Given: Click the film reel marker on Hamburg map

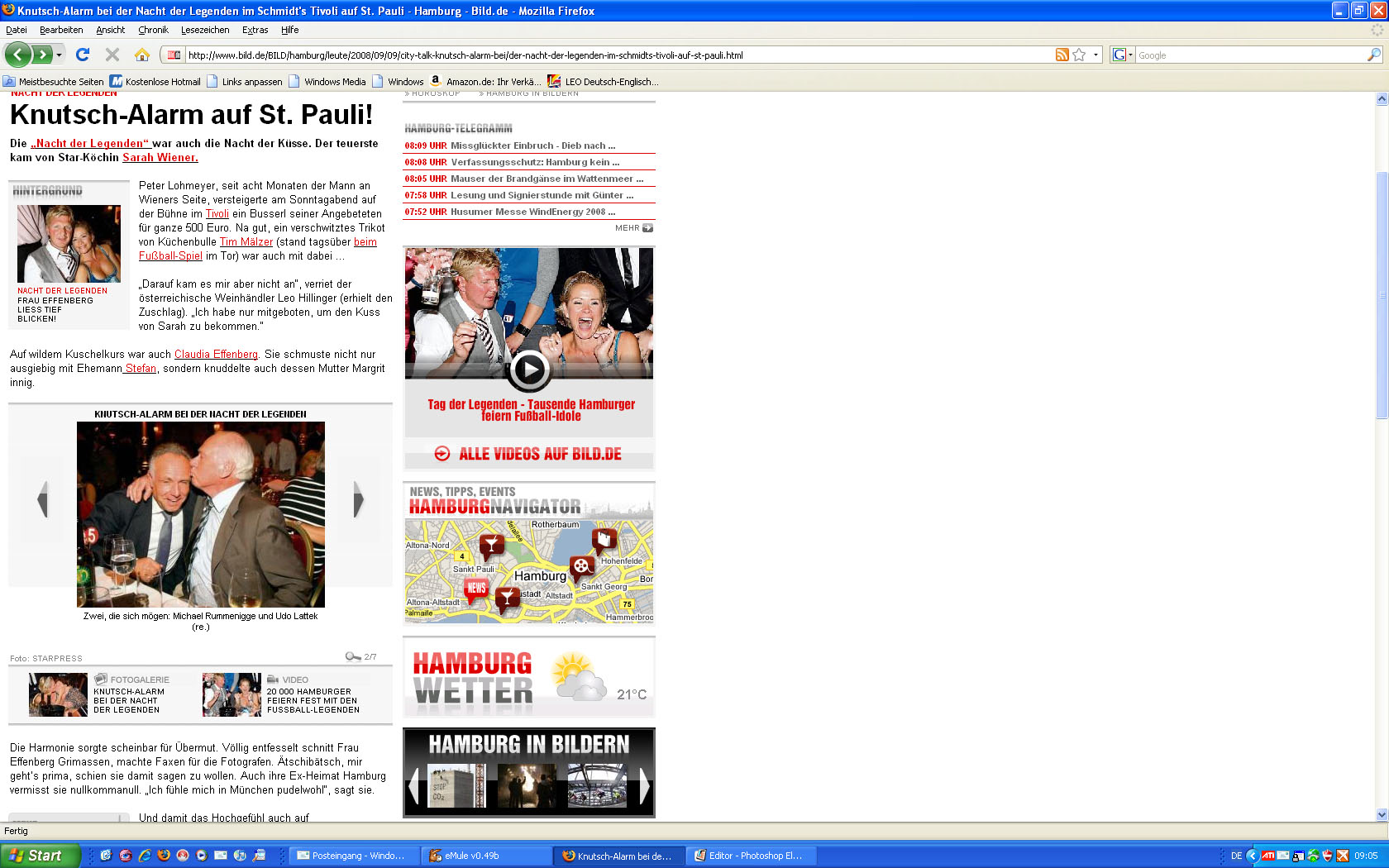Looking at the screenshot, I should point(582,567).
